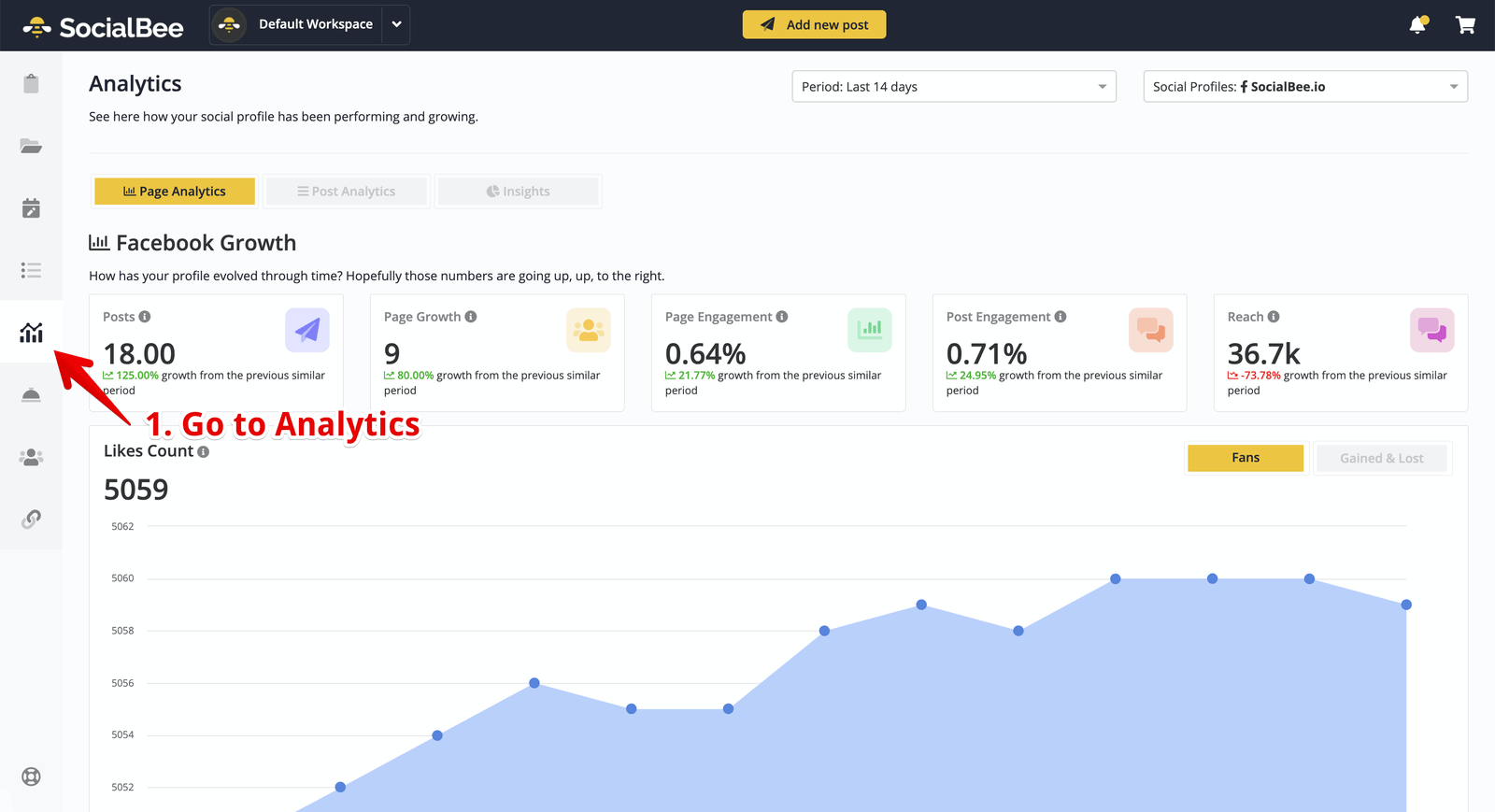This screenshot has height=812, width=1495.
Task: Click the 80.00% growth text
Action: coord(416,376)
